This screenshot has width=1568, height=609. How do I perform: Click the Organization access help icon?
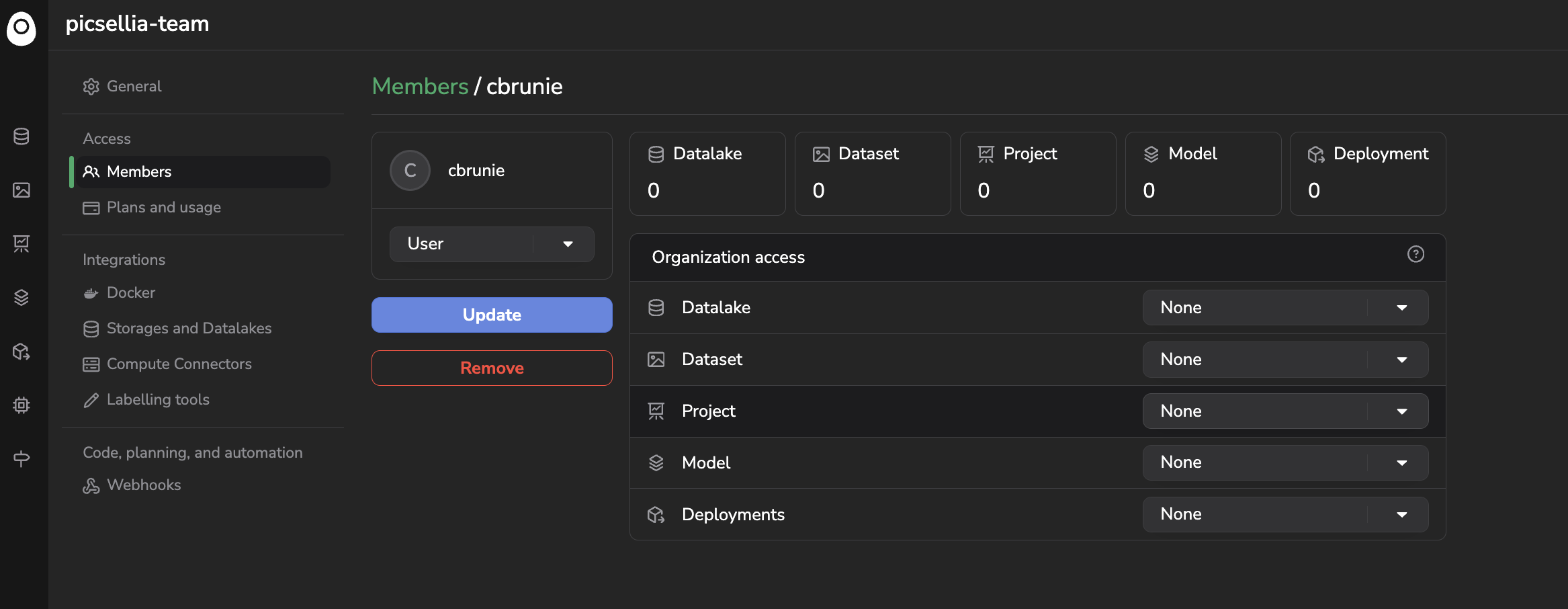coord(1415,254)
